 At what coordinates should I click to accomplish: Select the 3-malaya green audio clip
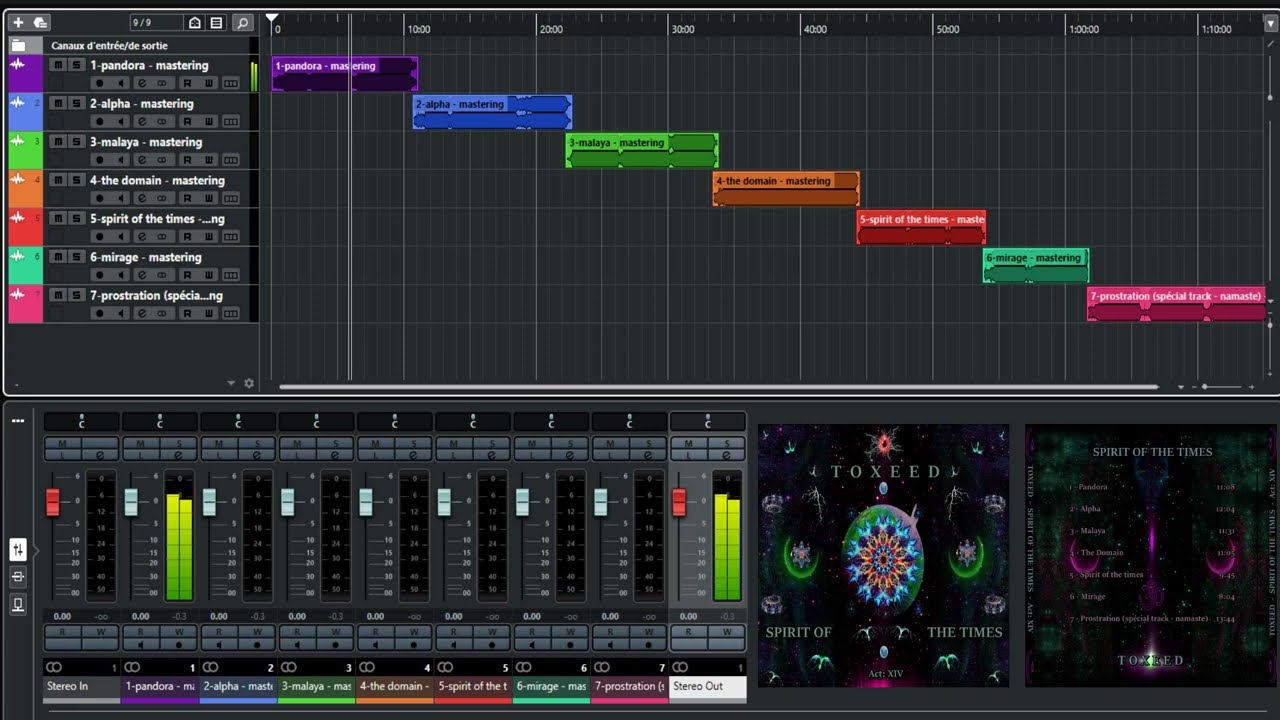point(642,151)
